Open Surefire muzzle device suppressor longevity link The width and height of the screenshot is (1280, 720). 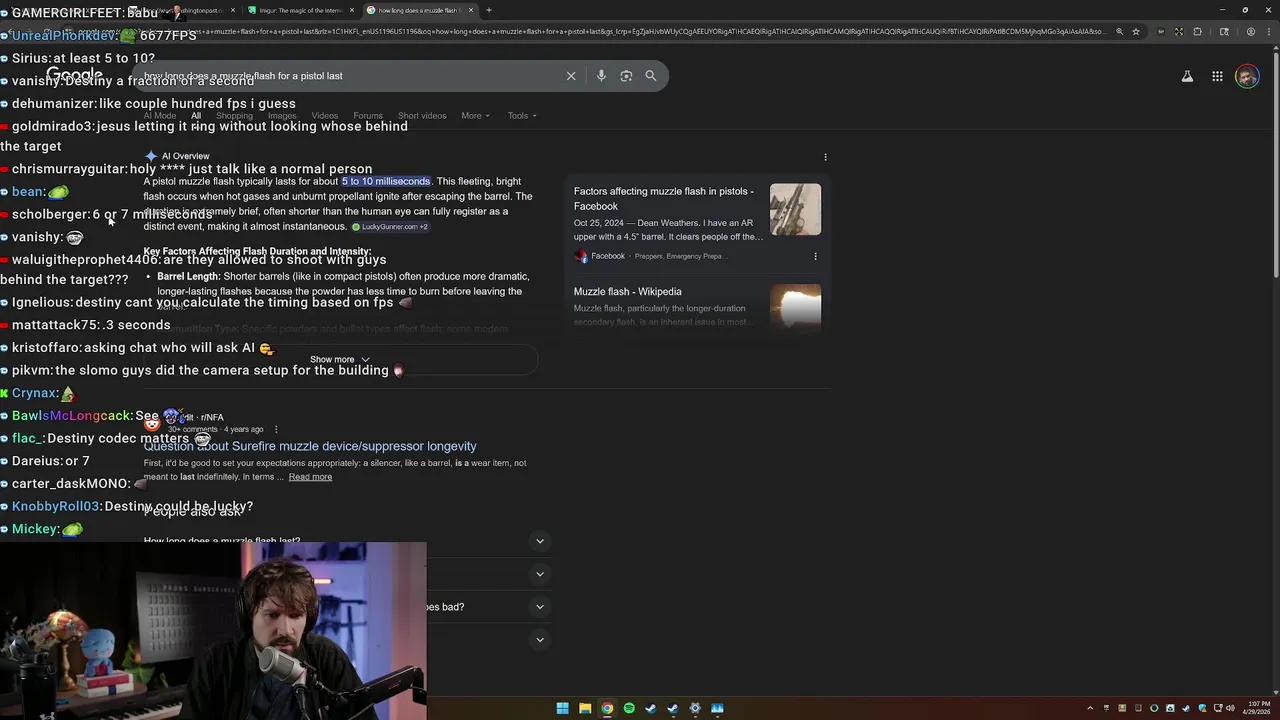point(310,447)
